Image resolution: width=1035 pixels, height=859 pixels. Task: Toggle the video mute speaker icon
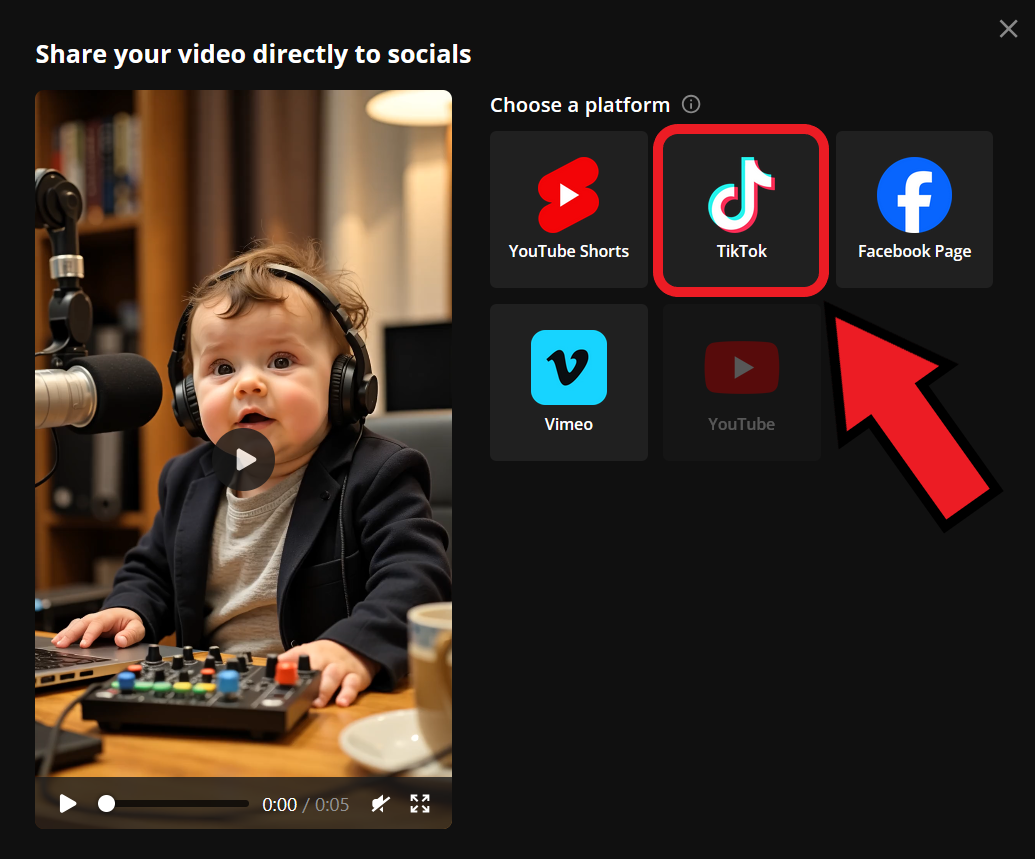click(x=380, y=804)
